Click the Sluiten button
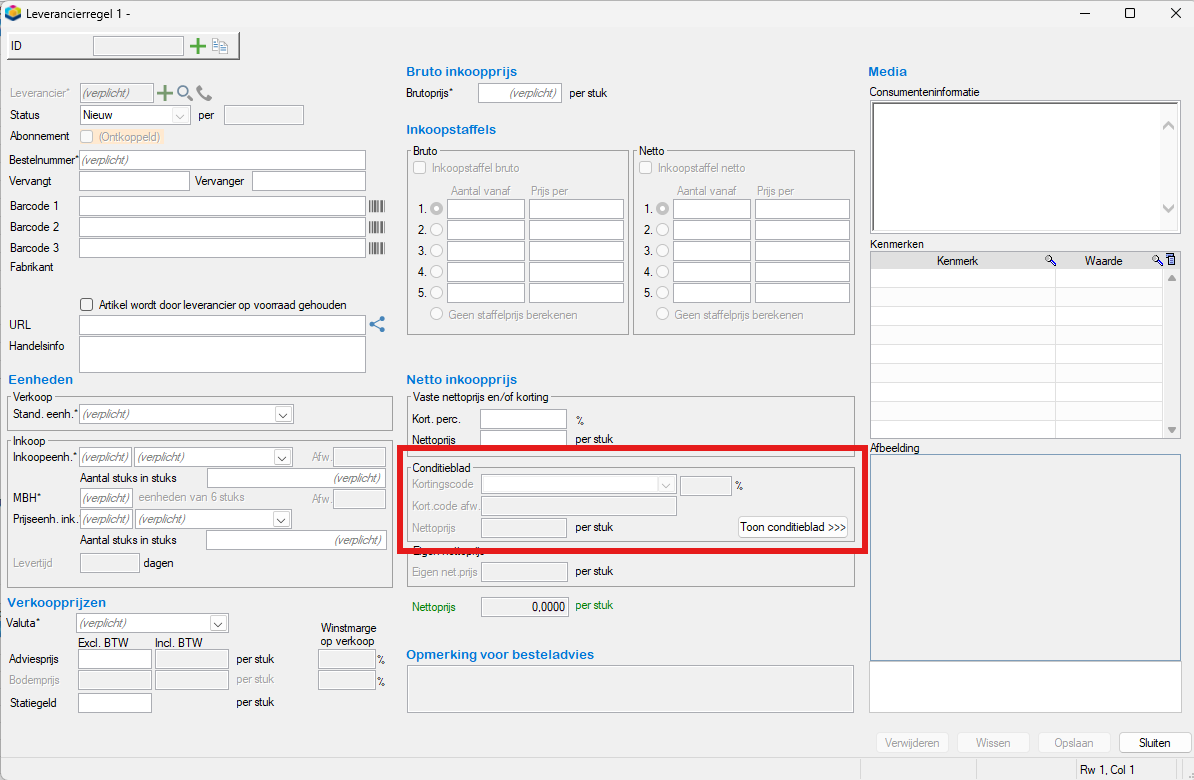Image resolution: width=1194 pixels, height=780 pixels. [1154, 743]
